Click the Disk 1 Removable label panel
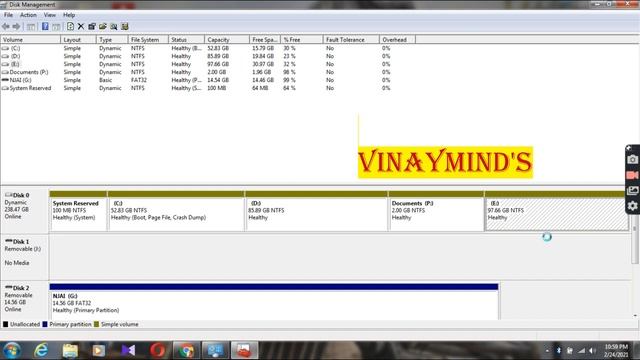This screenshot has height=360, width=640. pos(24,257)
